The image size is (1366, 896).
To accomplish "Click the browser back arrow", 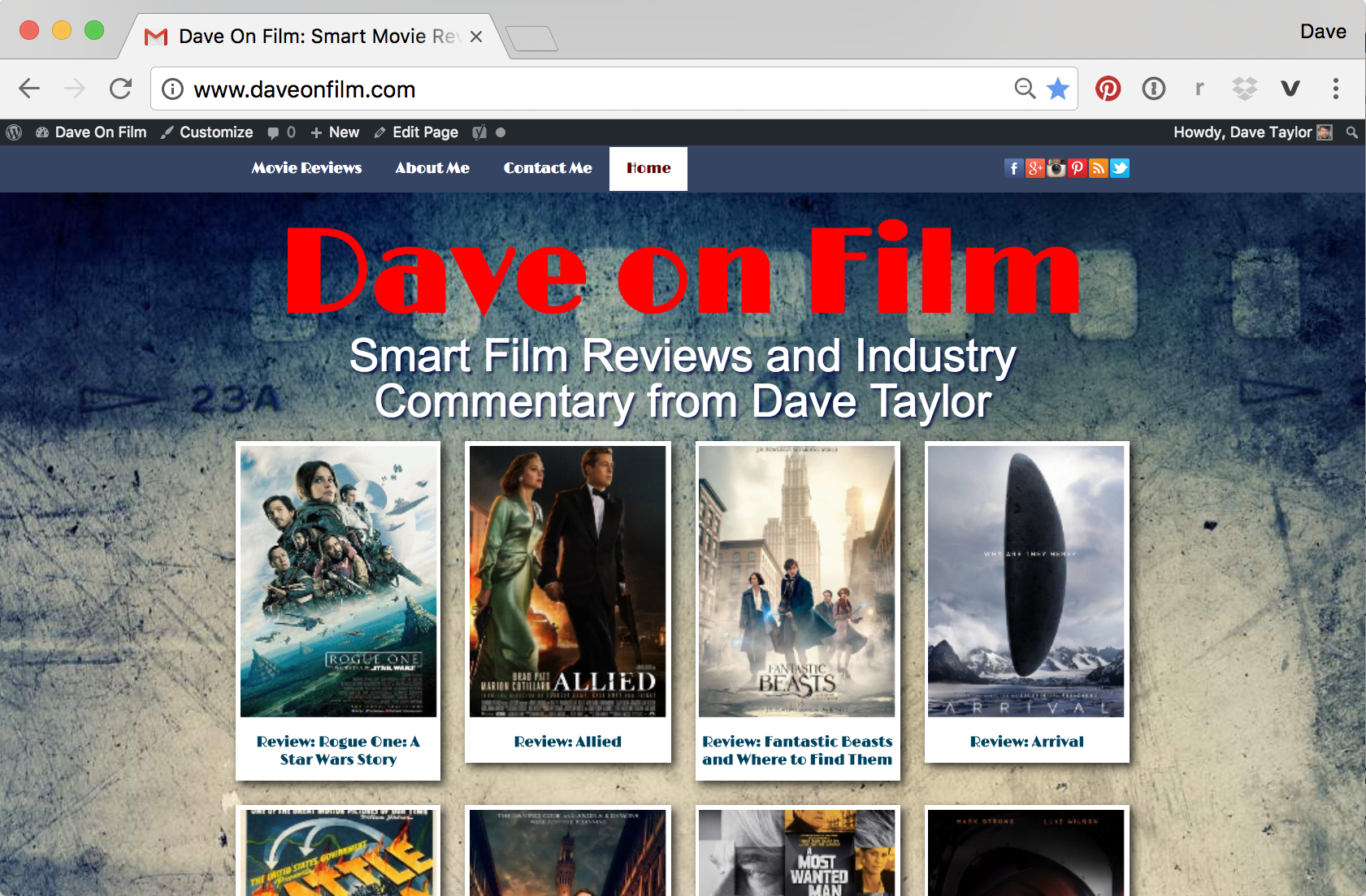I will 29,89.
